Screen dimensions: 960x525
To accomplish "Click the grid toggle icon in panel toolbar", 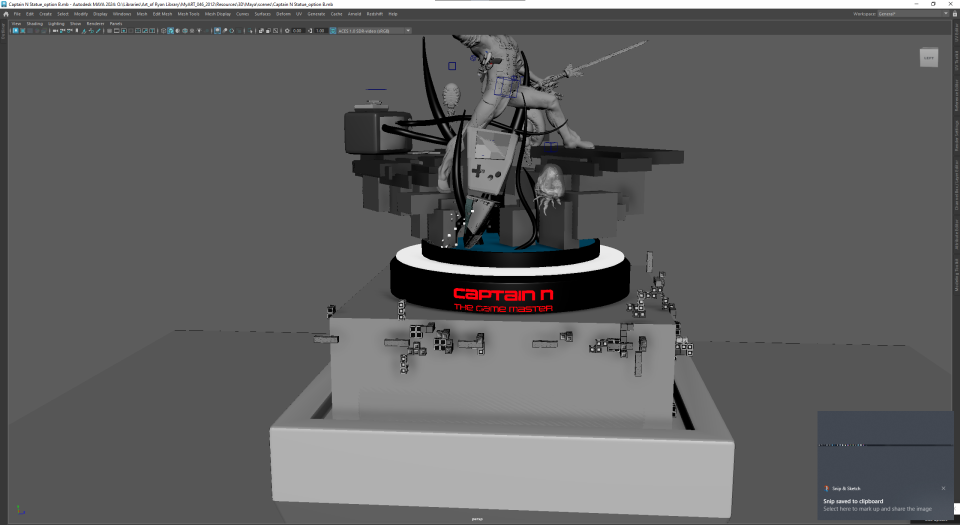I will (109, 31).
